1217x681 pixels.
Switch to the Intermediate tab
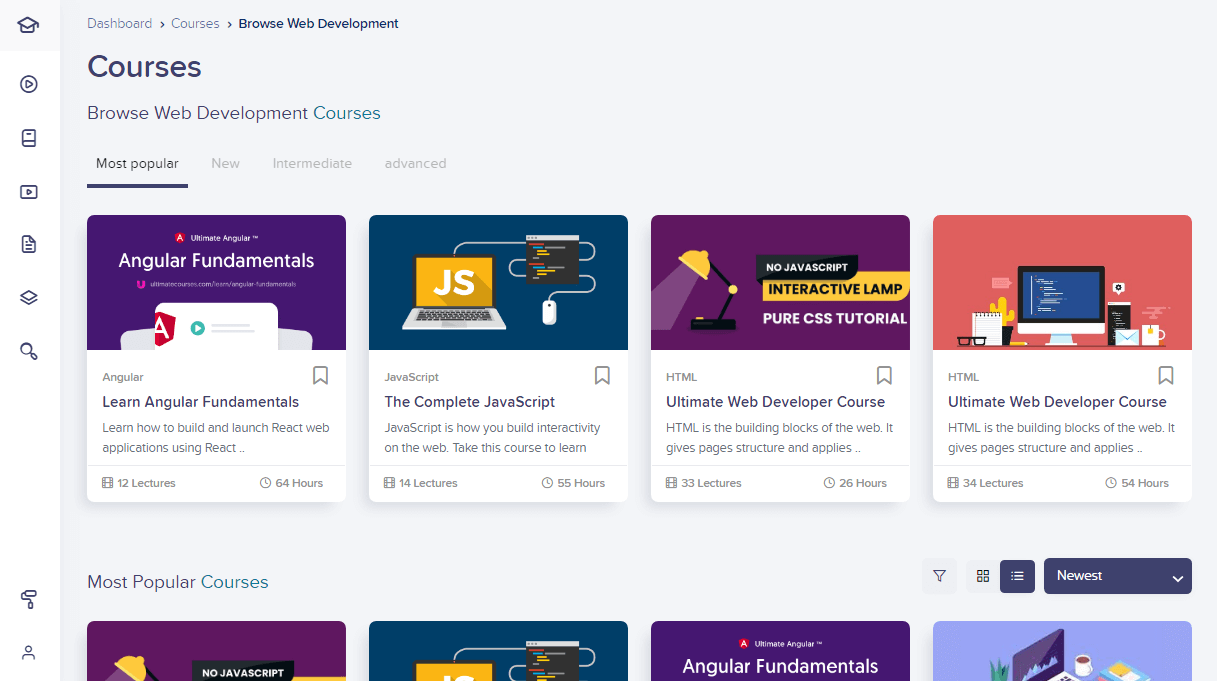coord(312,163)
